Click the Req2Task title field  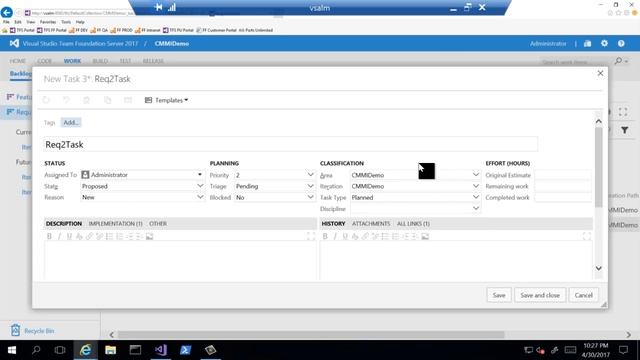(291, 144)
